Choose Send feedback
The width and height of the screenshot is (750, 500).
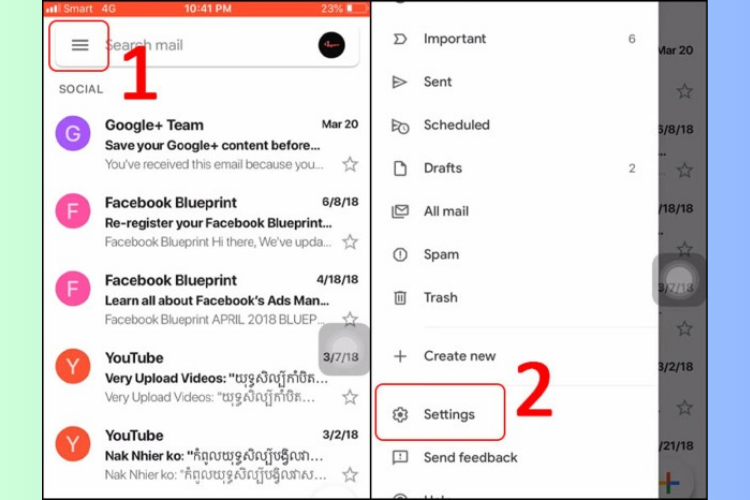pos(514,457)
